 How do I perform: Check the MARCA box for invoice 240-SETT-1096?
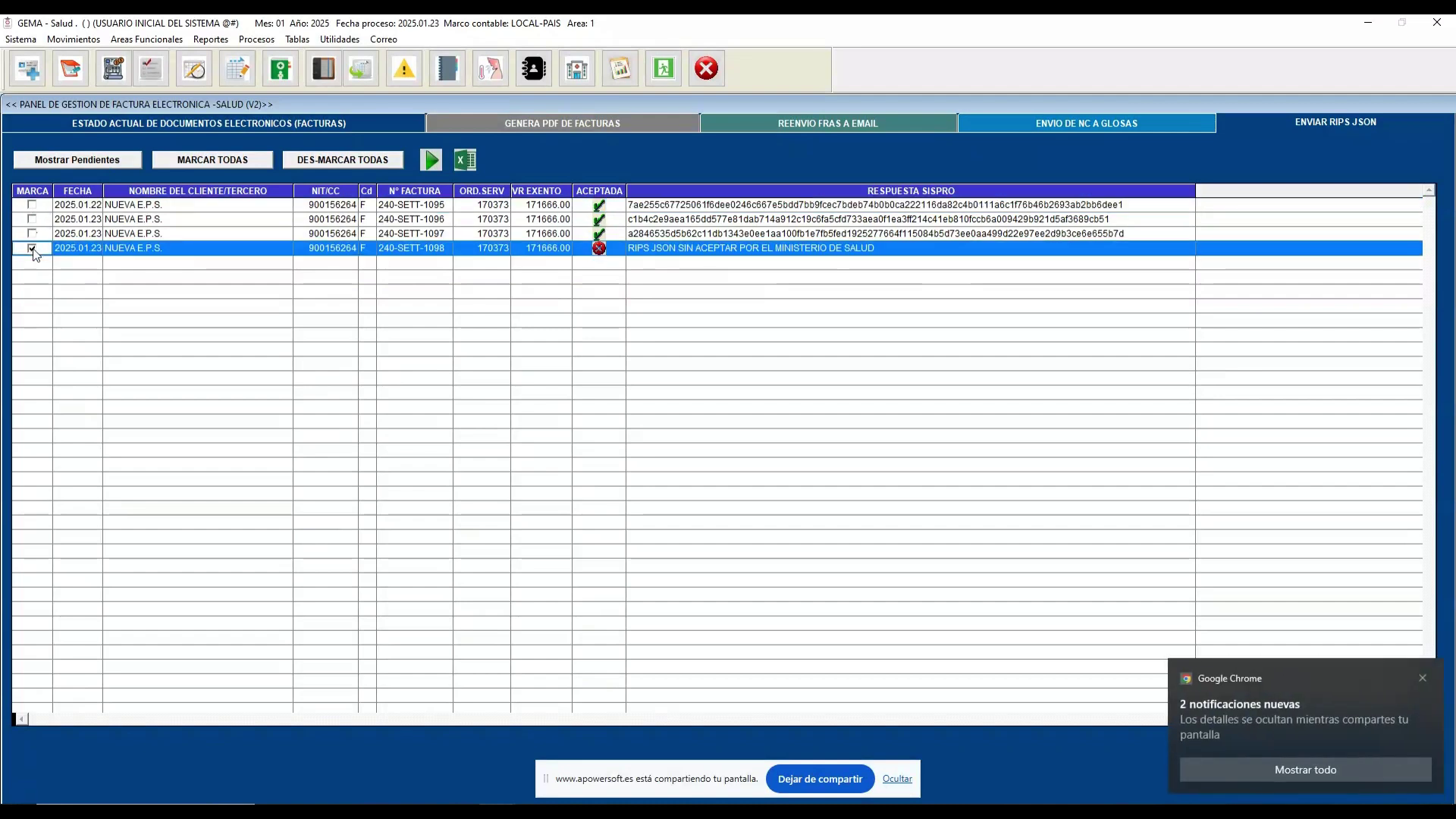tap(32, 219)
